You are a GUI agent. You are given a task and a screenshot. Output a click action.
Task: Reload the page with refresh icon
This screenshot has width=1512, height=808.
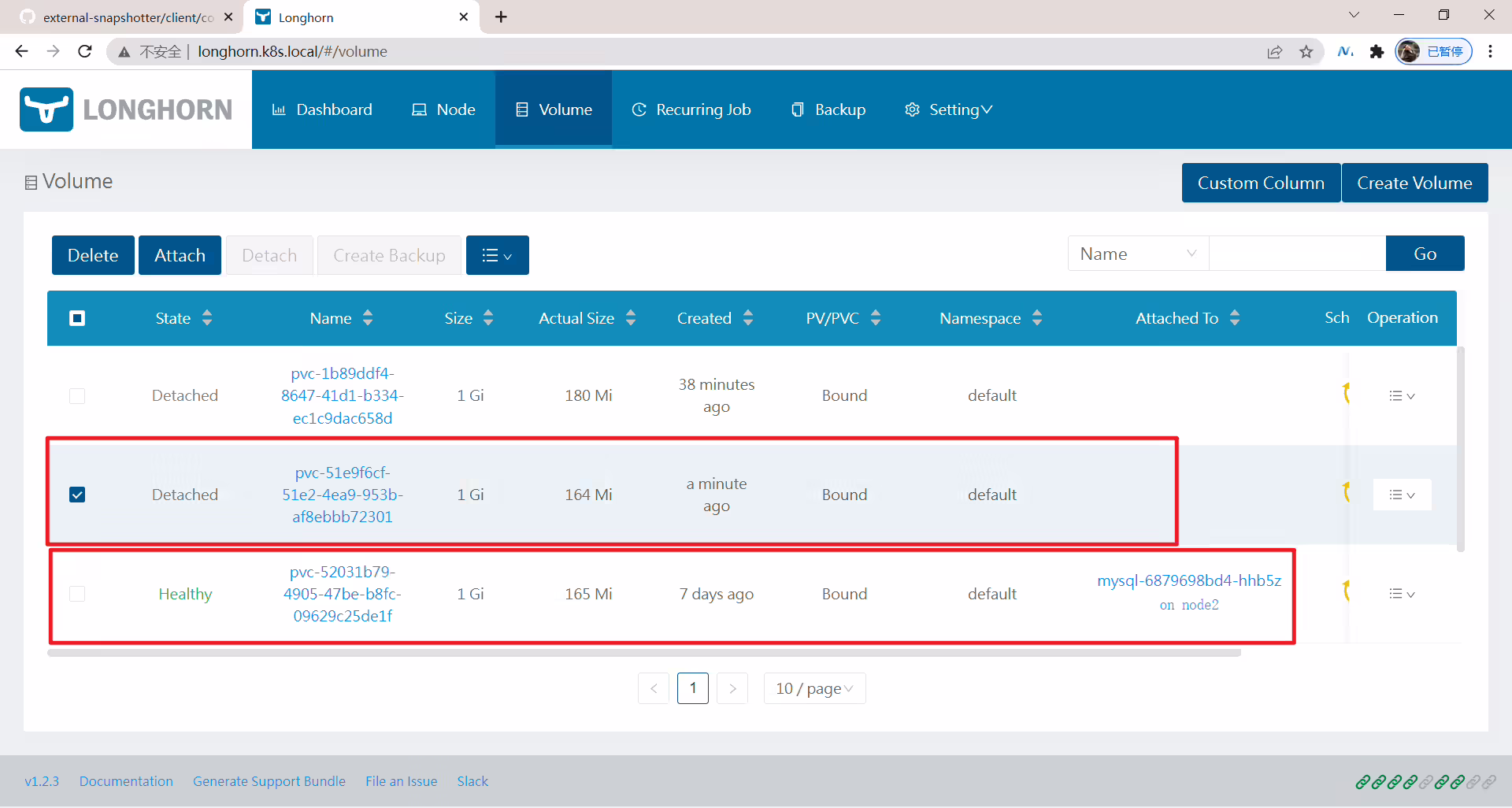pos(85,52)
